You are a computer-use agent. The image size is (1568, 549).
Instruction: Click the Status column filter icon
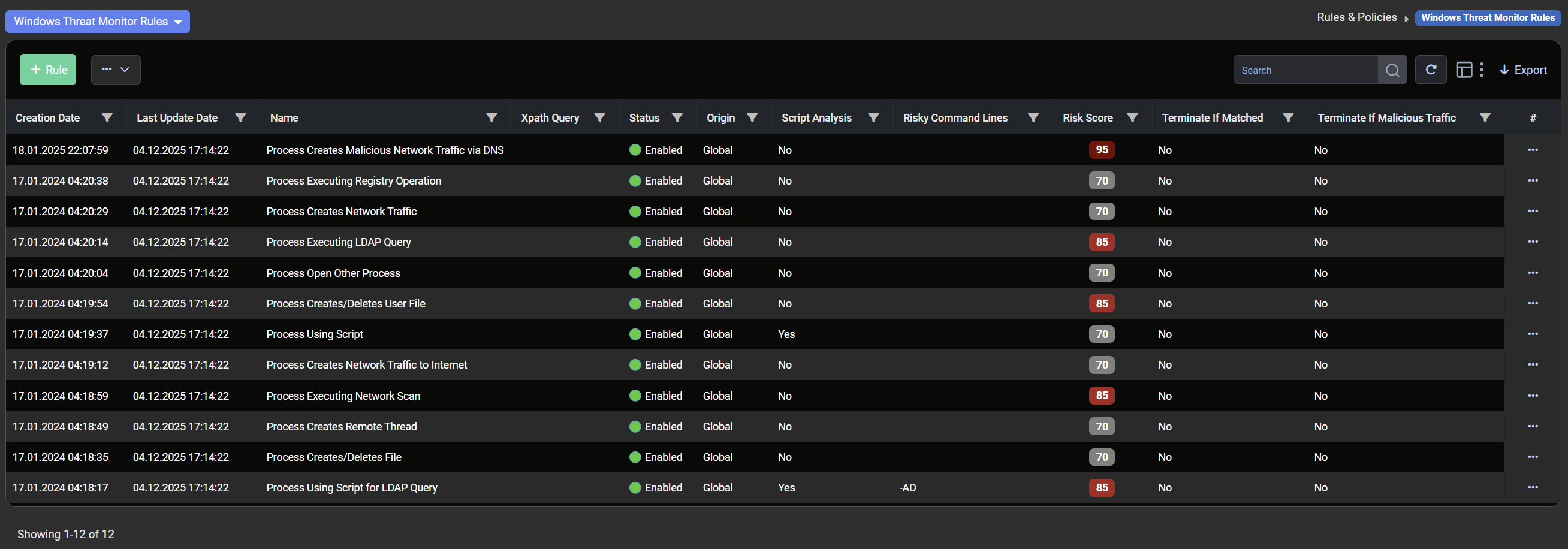pos(677,117)
